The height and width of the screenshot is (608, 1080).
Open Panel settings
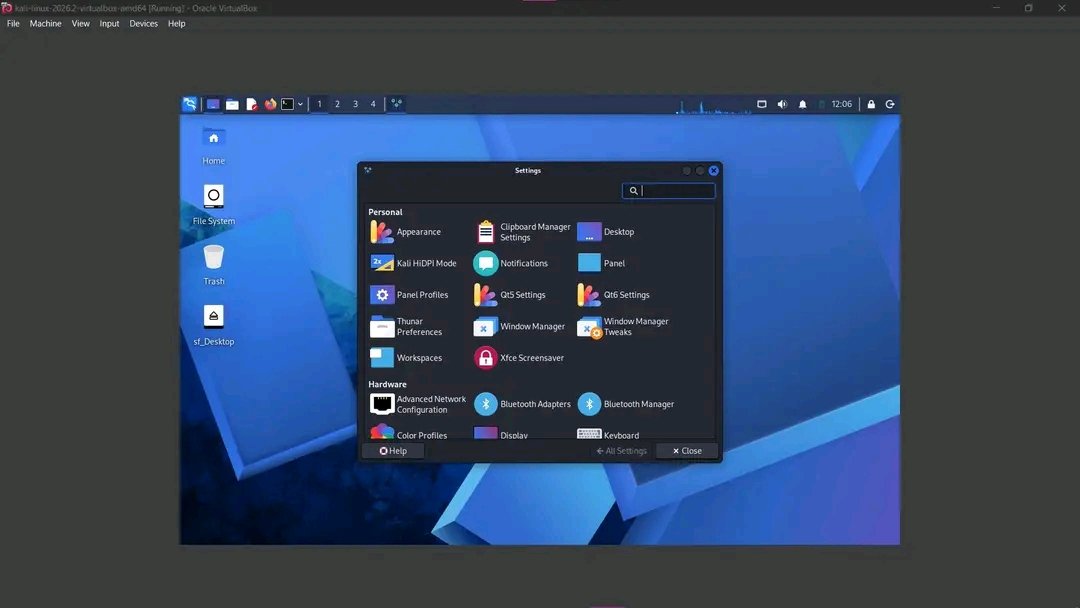(601, 263)
